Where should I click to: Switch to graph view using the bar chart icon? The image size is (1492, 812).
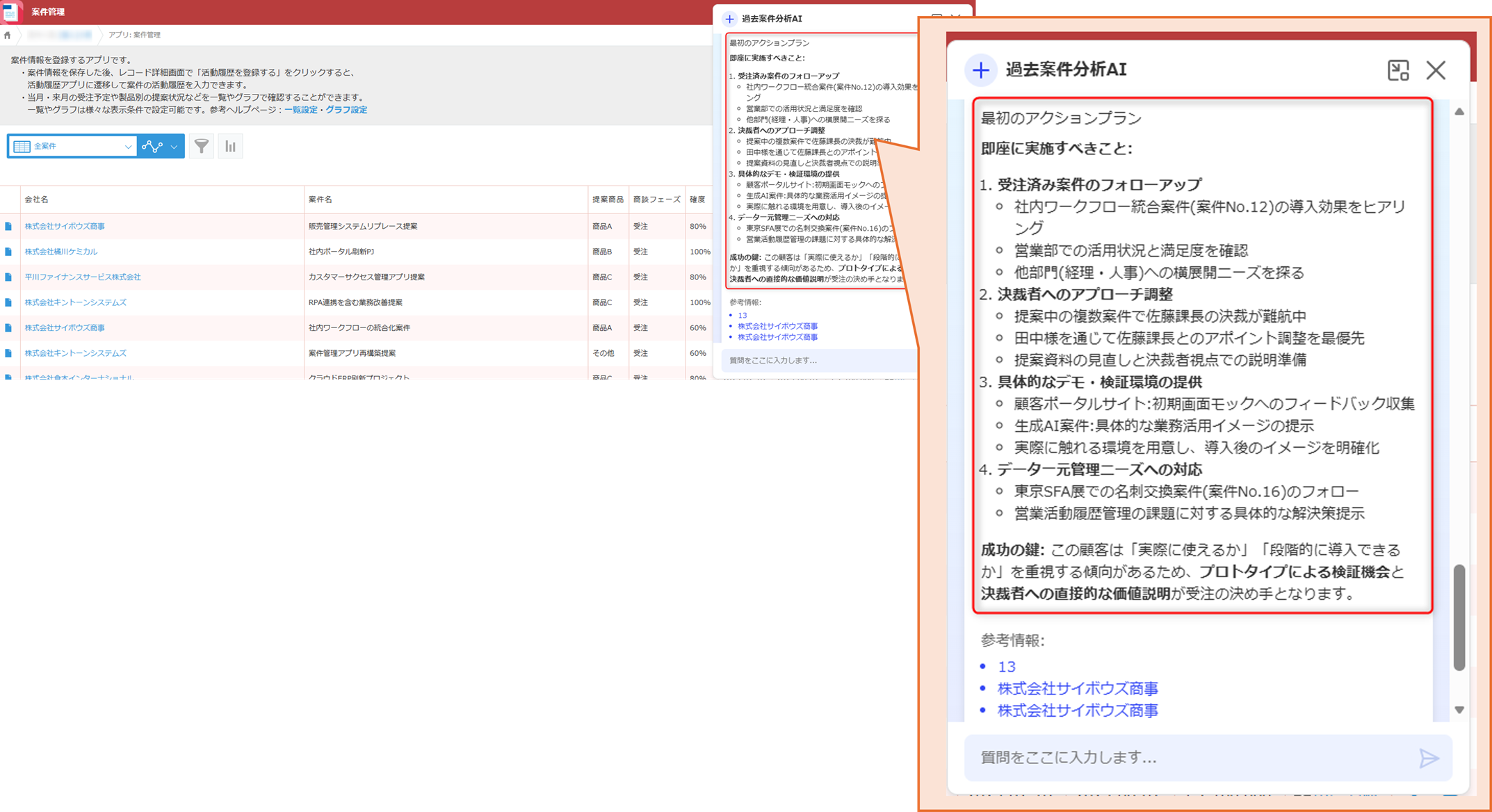tap(230, 146)
